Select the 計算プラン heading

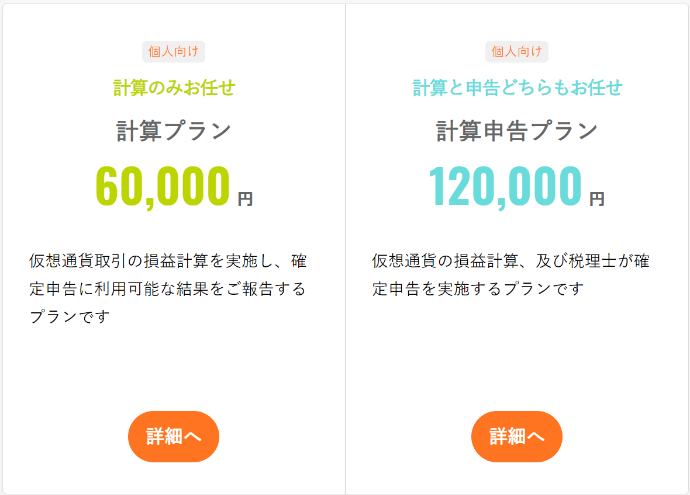click(173, 131)
